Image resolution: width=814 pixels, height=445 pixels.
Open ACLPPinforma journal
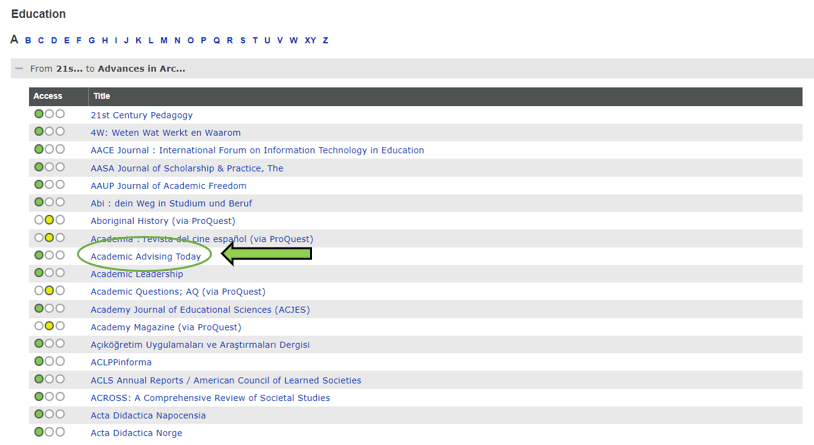(121, 362)
